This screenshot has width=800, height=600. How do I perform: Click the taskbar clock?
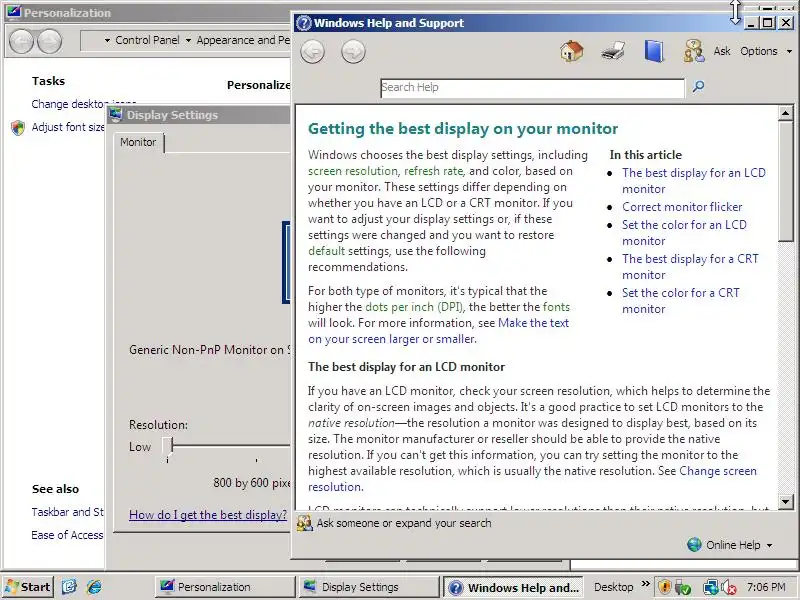point(766,587)
